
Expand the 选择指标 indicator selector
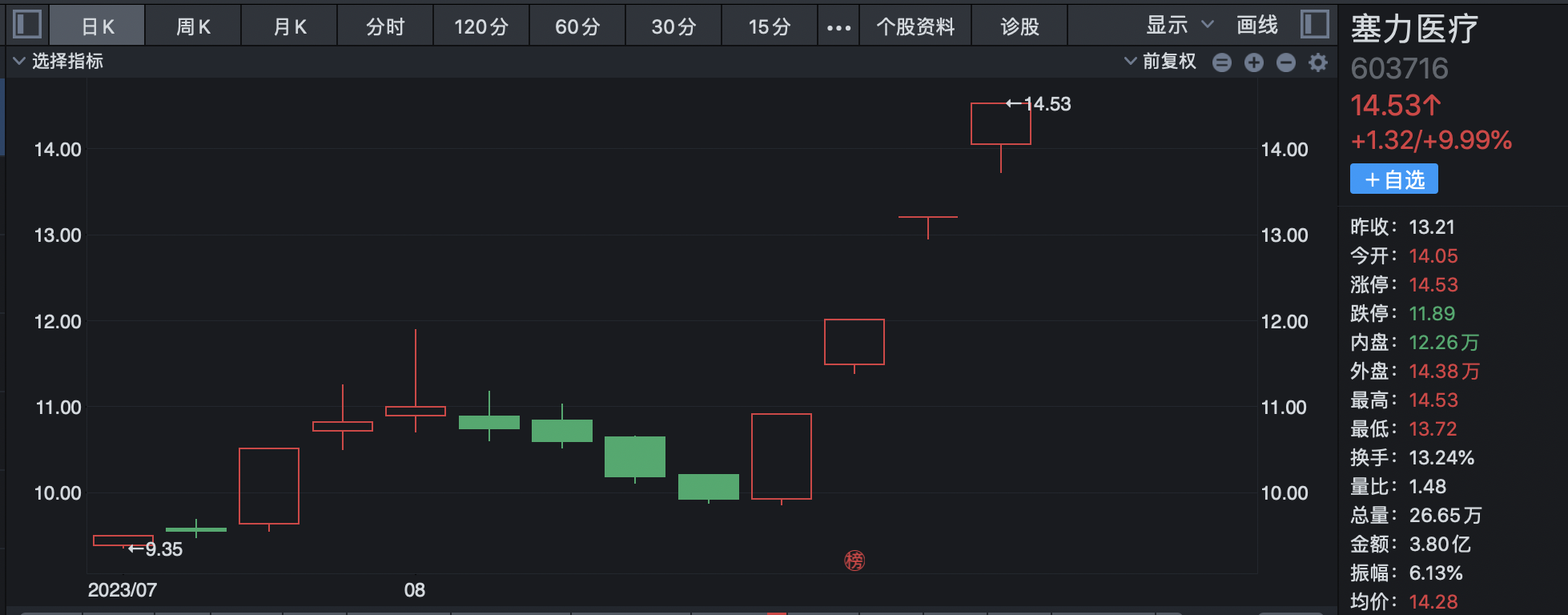pos(59,62)
